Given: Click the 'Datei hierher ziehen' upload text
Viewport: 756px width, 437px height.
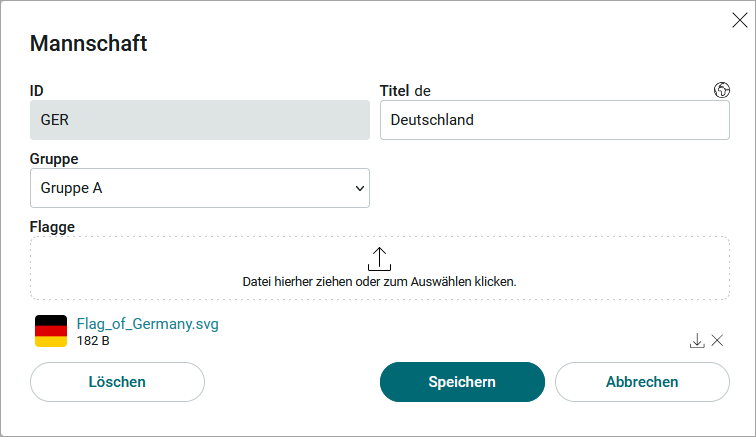Looking at the screenshot, I should click(x=379, y=282).
